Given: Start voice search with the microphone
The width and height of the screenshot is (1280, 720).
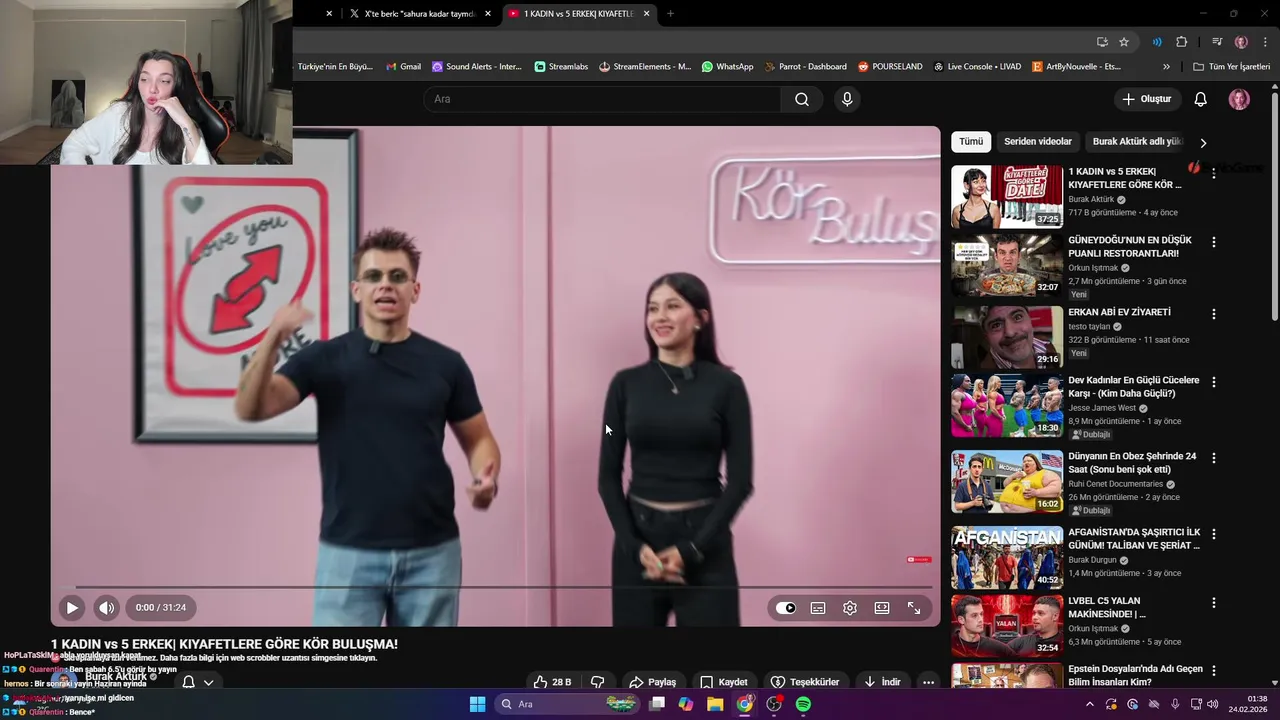Looking at the screenshot, I should pos(847,99).
